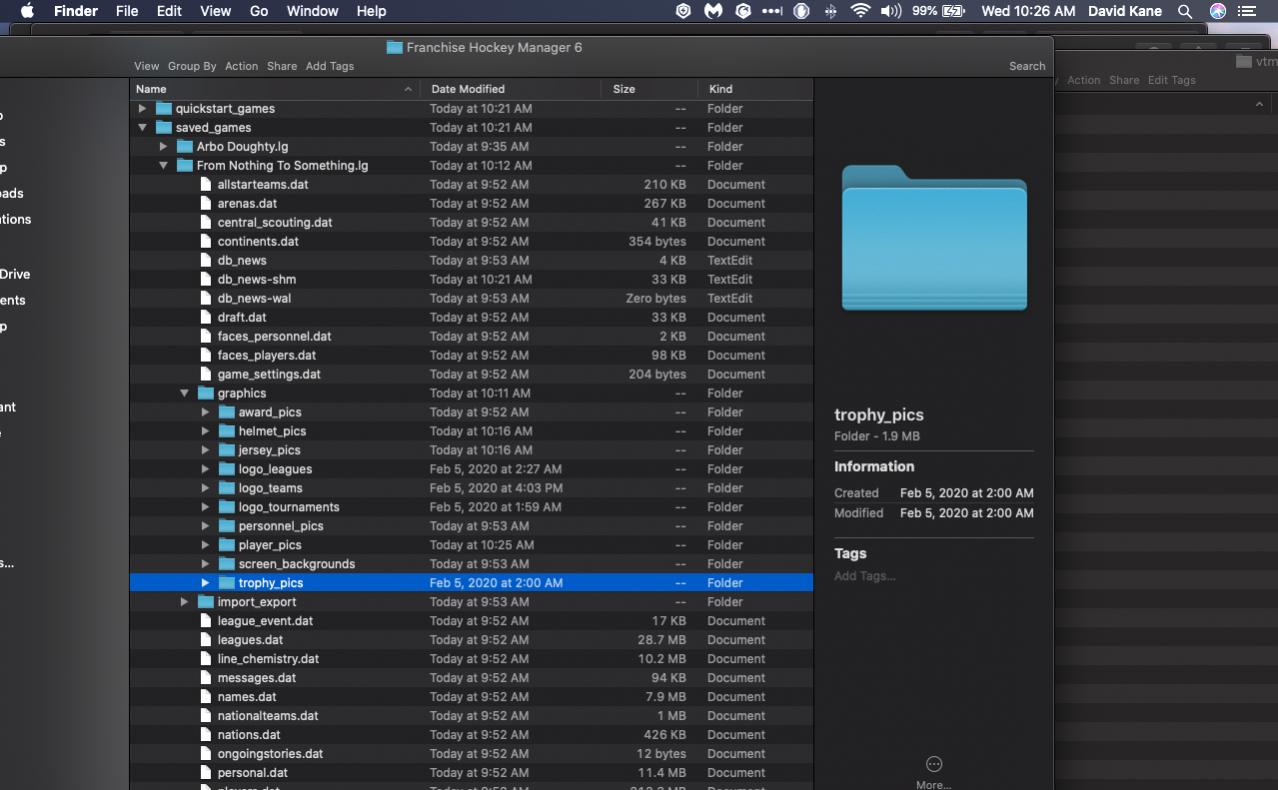This screenshot has width=1278, height=790.
Task: Select the leagues.dat file
Action: click(250, 640)
